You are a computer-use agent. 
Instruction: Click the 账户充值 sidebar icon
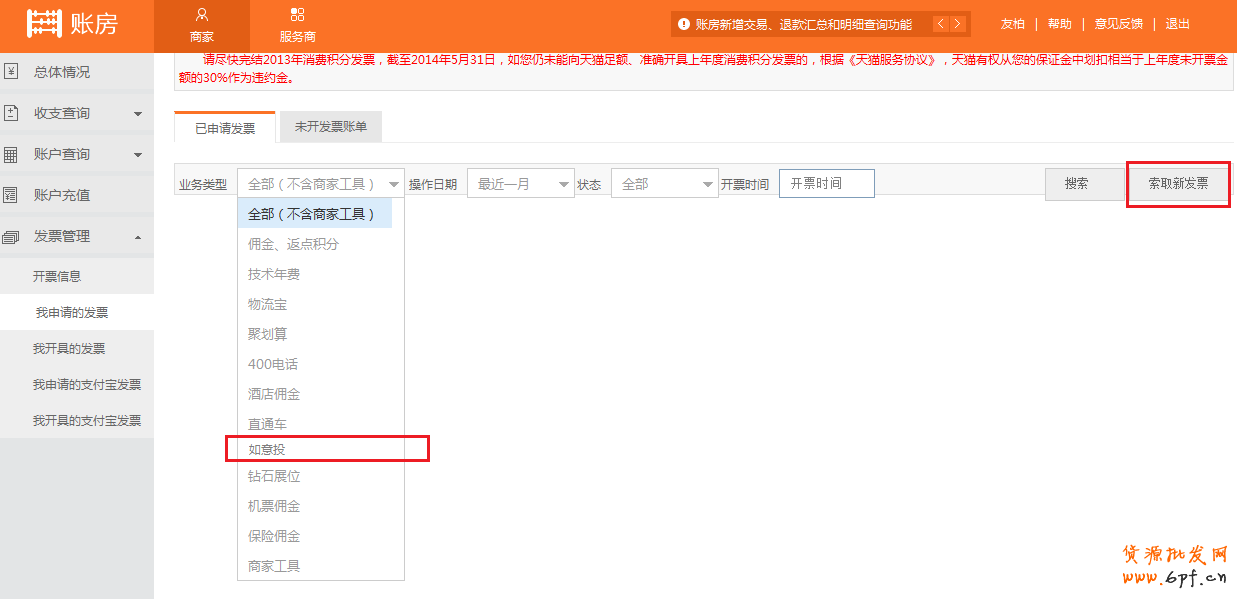tap(12, 195)
